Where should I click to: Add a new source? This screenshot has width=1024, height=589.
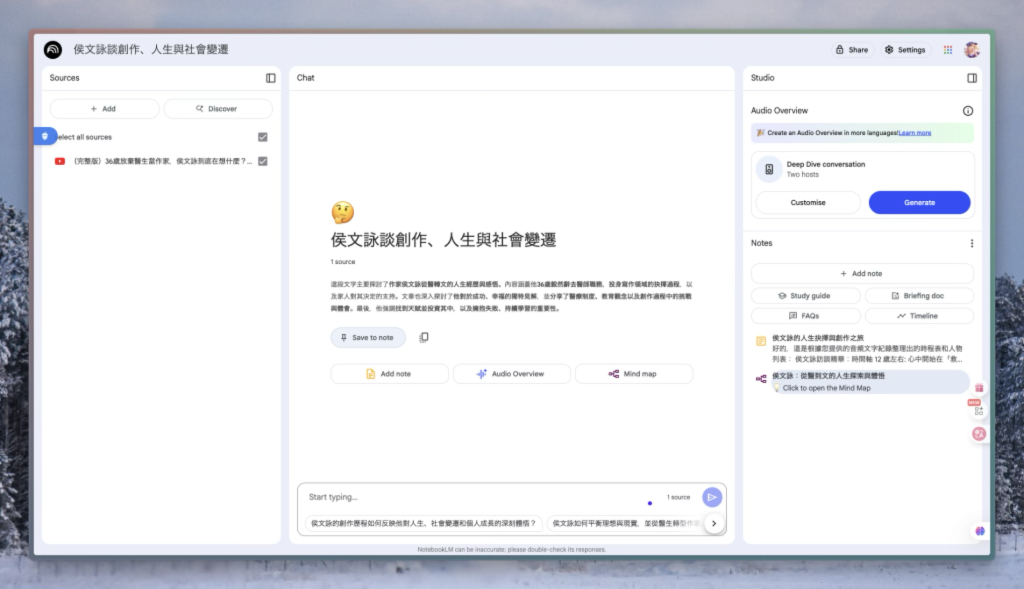[x=104, y=109]
